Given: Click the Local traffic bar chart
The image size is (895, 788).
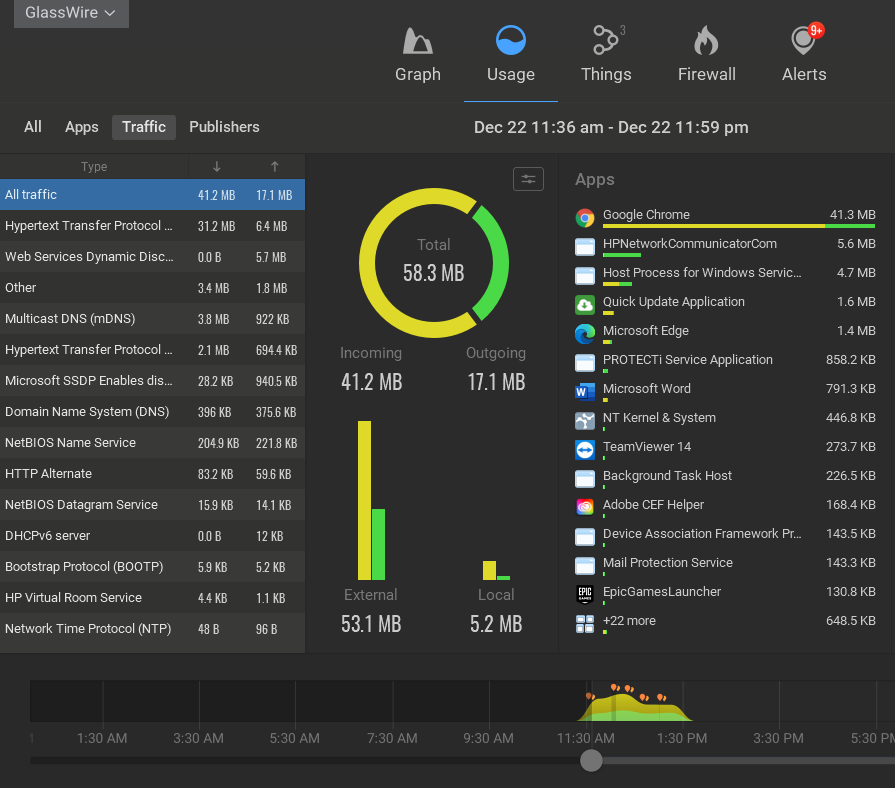Looking at the screenshot, I should point(495,570).
